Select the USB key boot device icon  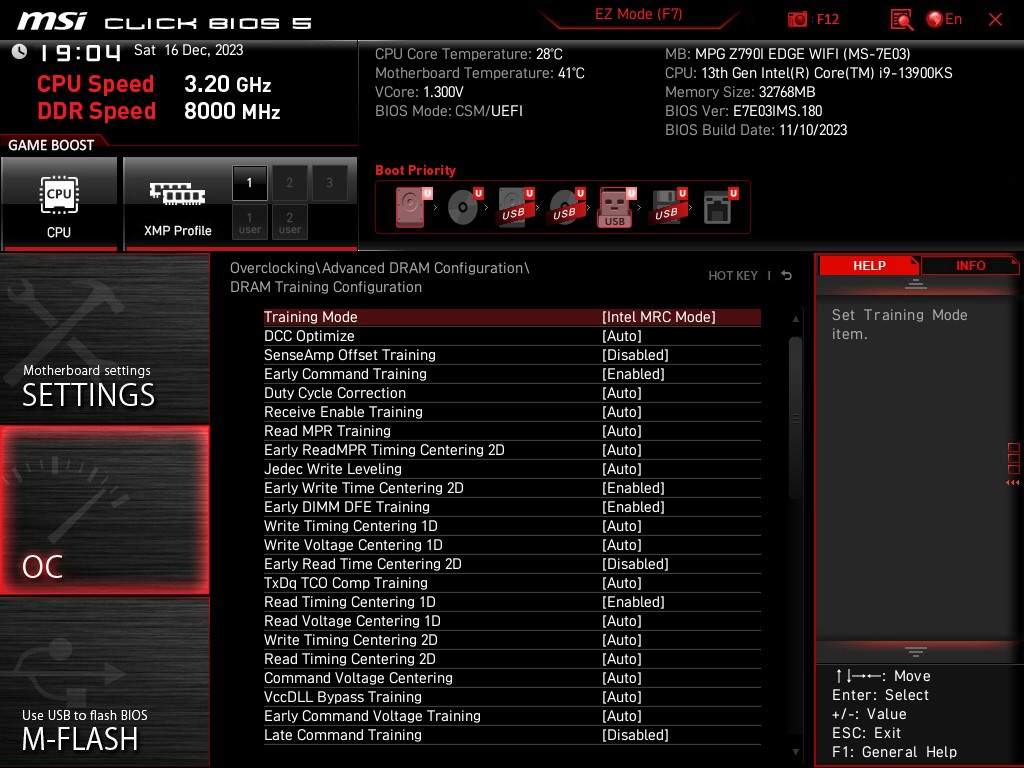(x=616, y=207)
